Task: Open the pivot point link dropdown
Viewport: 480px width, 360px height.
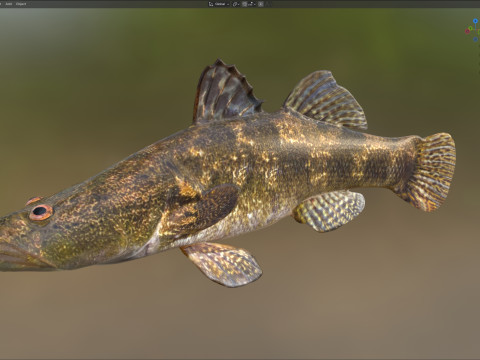Action: coord(236,4)
